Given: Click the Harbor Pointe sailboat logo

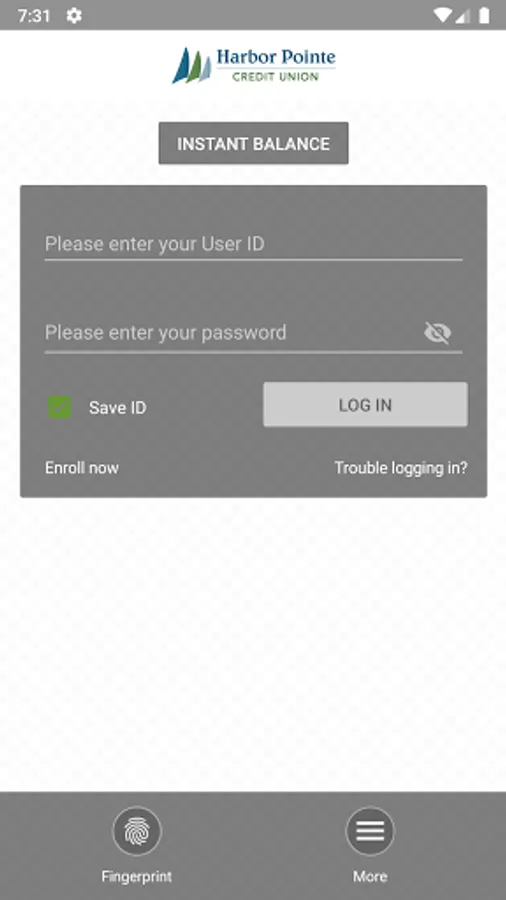Looking at the screenshot, I should click(x=192, y=65).
